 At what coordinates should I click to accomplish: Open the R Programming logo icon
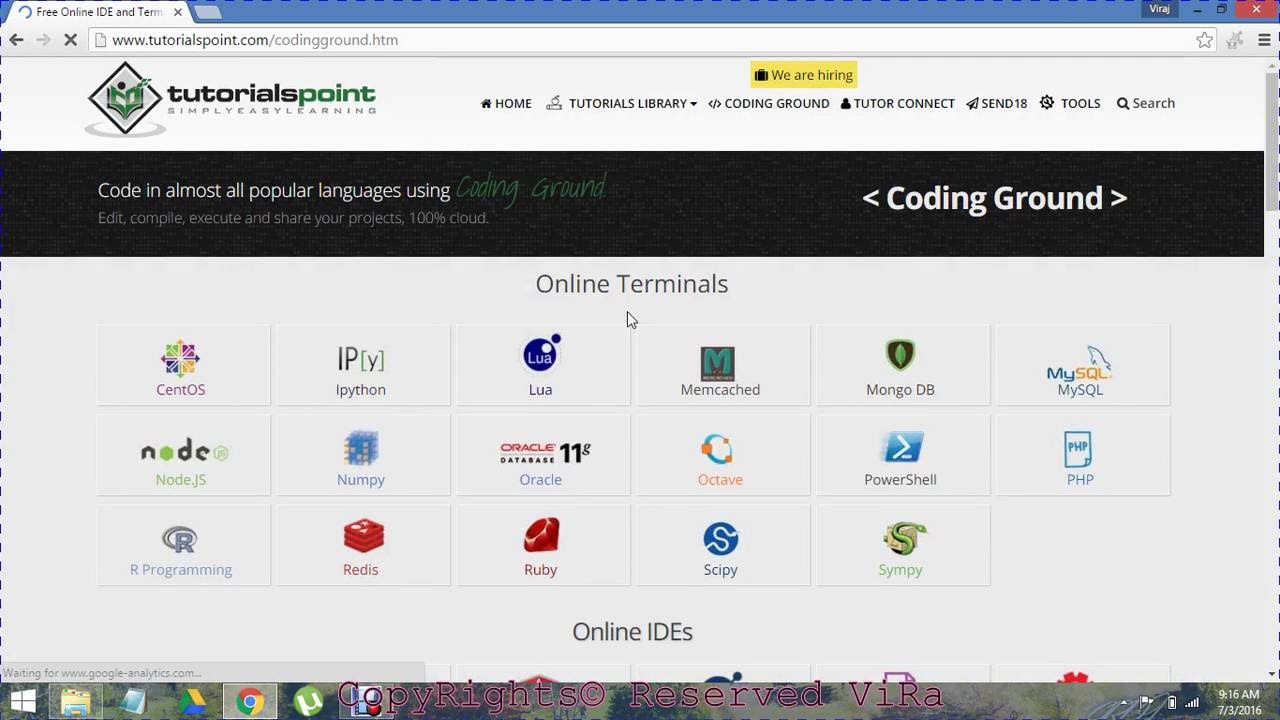point(180,540)
